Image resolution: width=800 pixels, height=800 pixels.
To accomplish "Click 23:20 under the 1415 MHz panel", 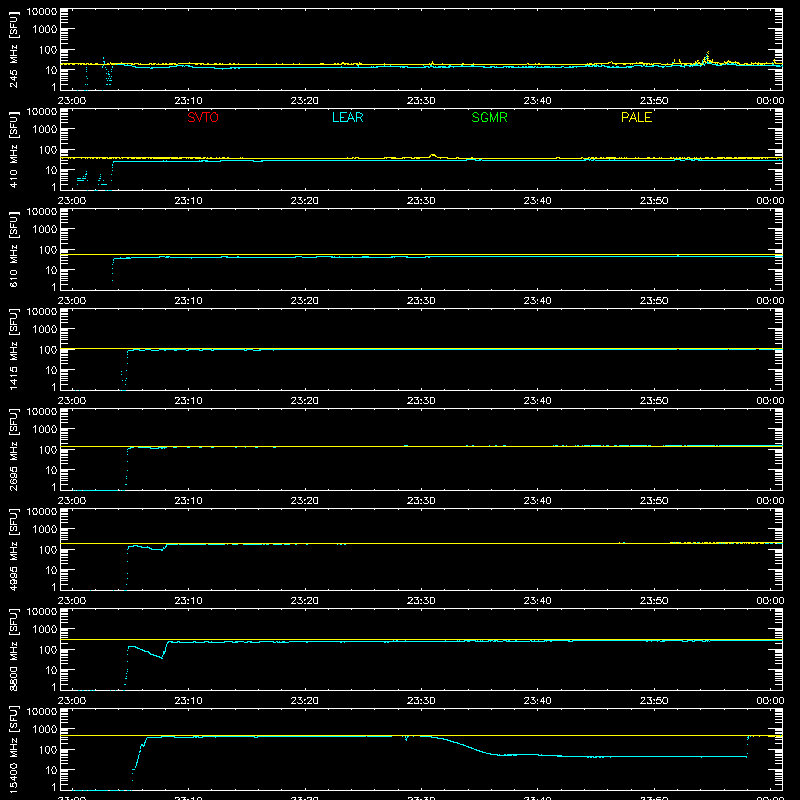I will (x=305, y=401).
